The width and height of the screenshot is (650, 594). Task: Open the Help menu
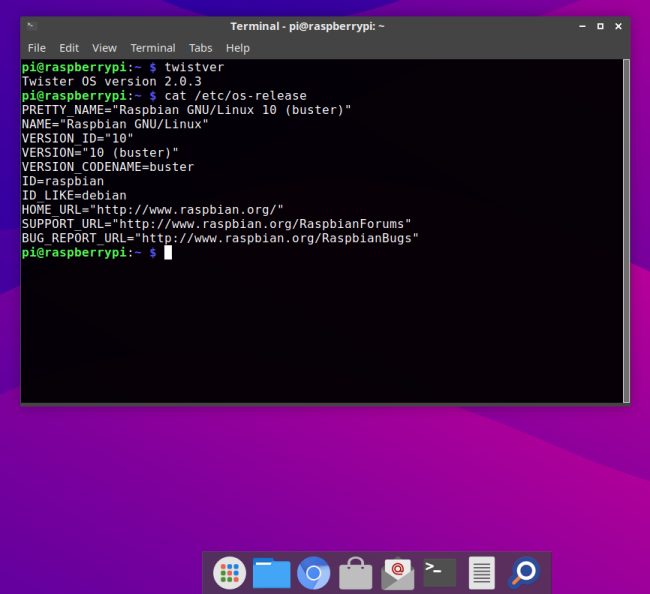coord(238,48)
